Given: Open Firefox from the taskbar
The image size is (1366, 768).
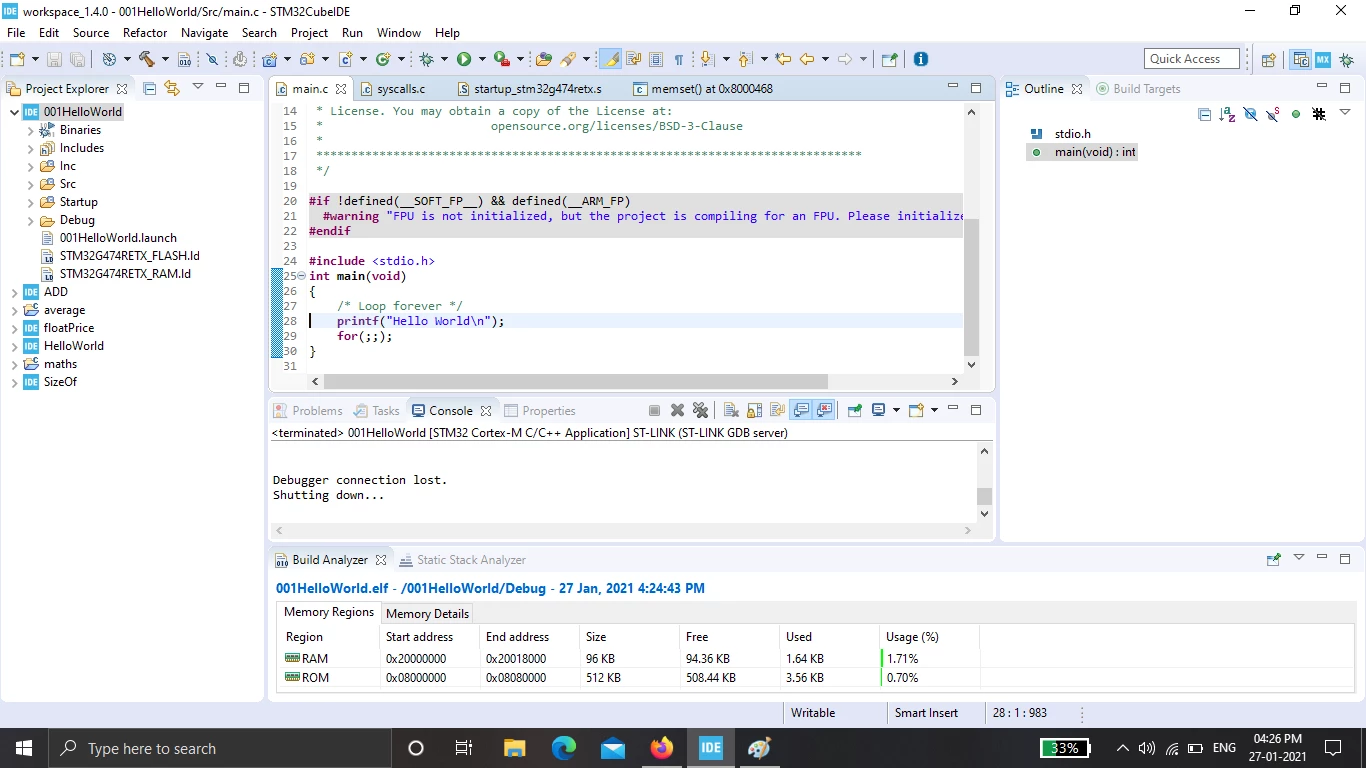Looking at the screenshot, I should (x=662, y=748).
